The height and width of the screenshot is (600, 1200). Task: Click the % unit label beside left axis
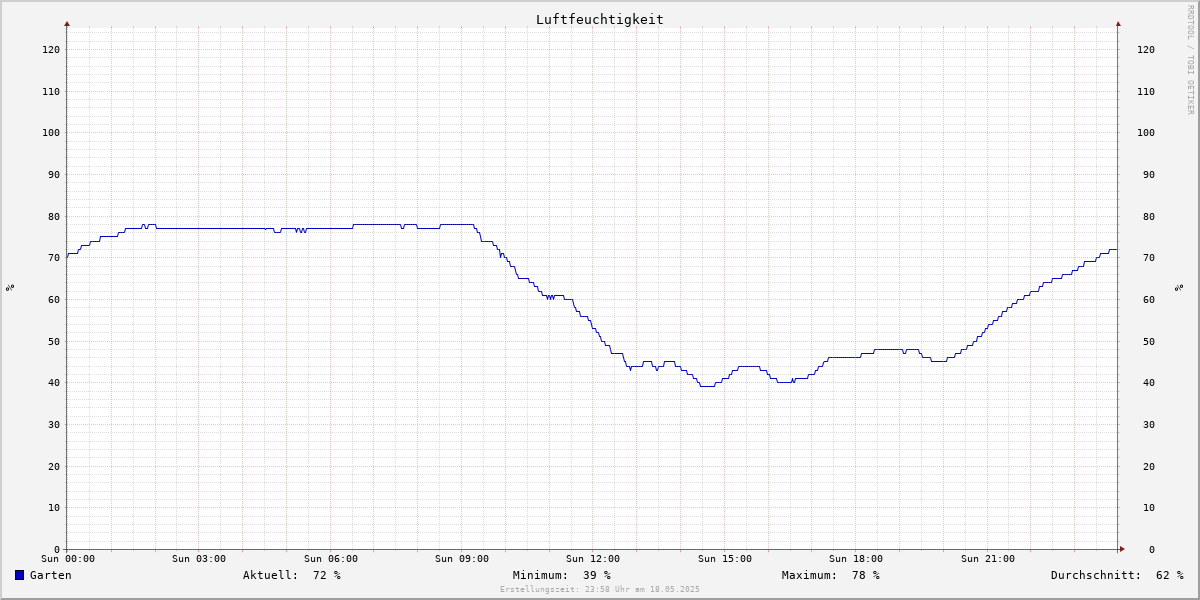[10, 287]
